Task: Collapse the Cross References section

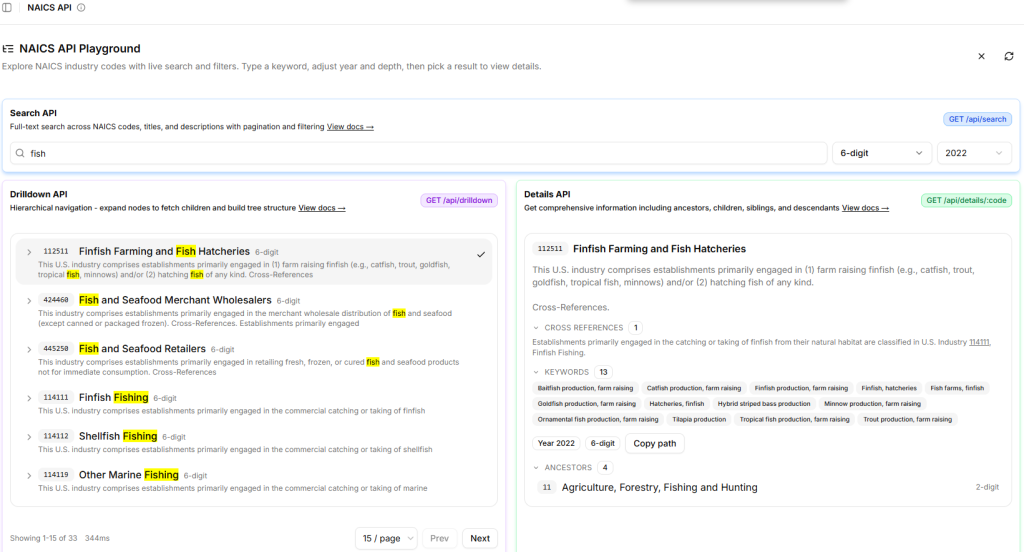Action: point(537,328)
